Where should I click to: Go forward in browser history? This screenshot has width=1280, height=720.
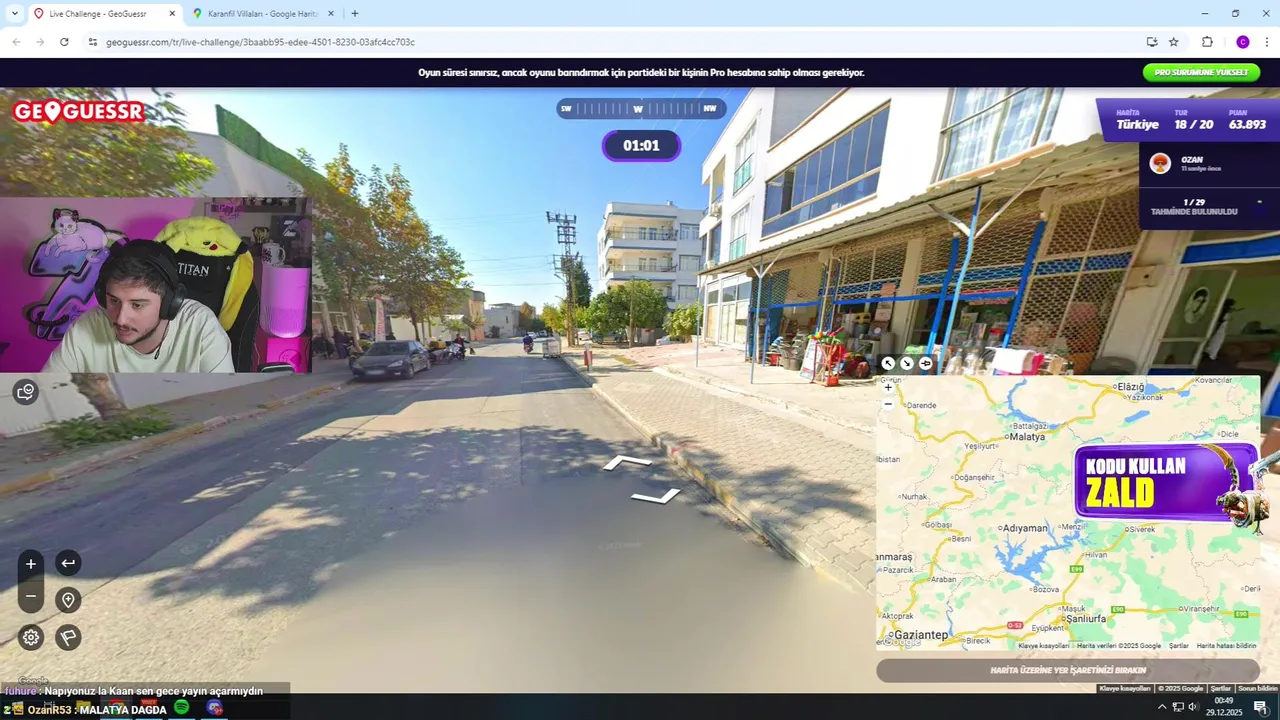(x=40, y=42)
